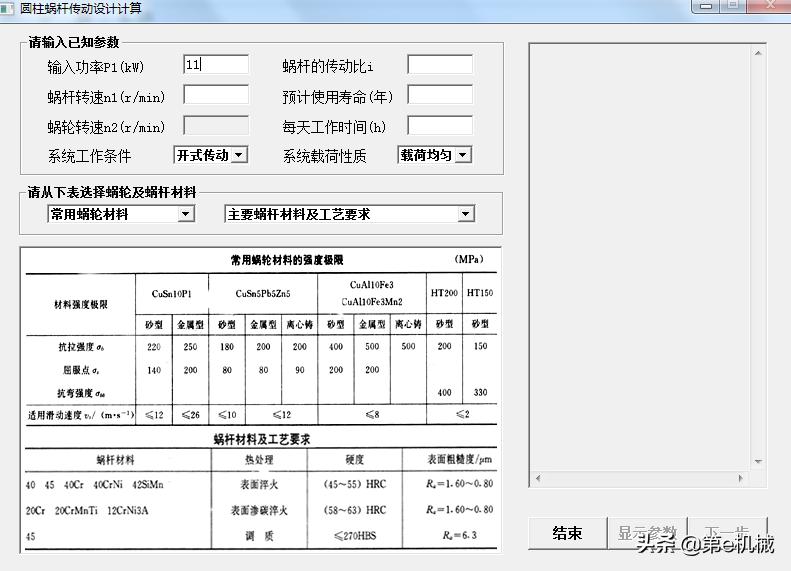The width and height of the screenshot is (791, 571).
Task: Click the 表面渗碳淬火 heat treatment cell
Action: [x=259, y=510]
